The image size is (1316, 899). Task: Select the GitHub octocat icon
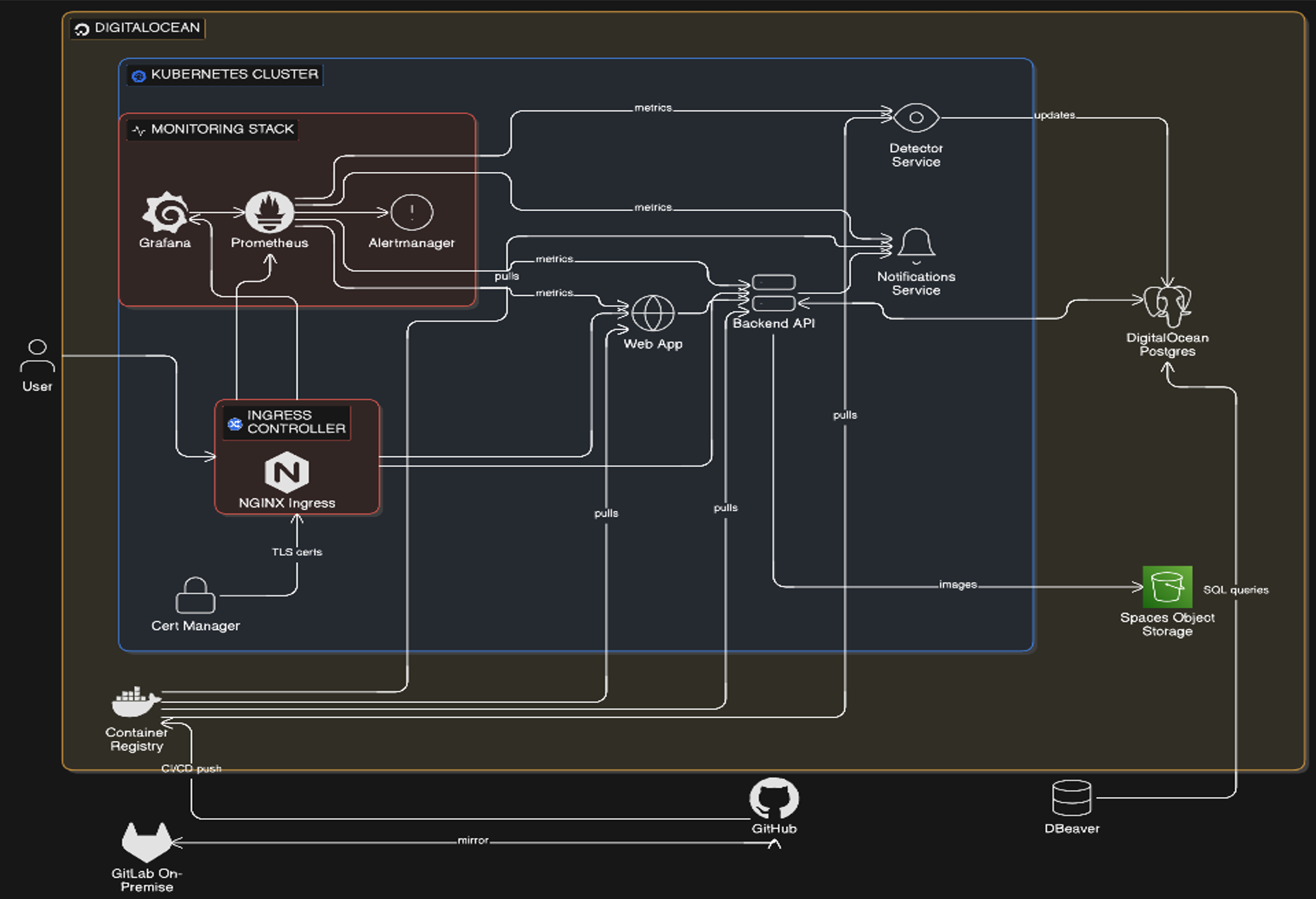click(774, 798)
